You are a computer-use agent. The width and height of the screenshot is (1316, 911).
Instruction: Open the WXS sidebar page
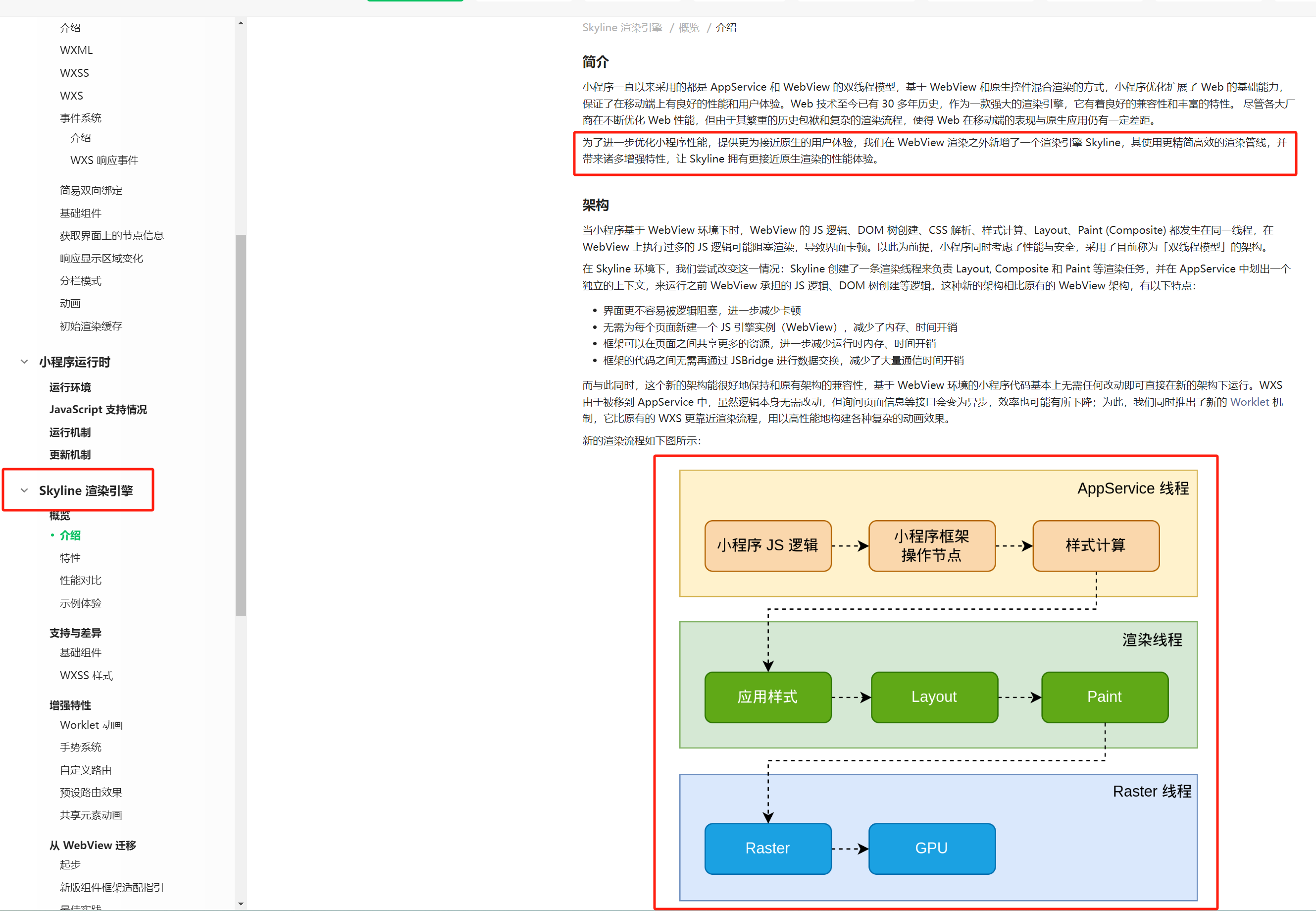point(71,95)
